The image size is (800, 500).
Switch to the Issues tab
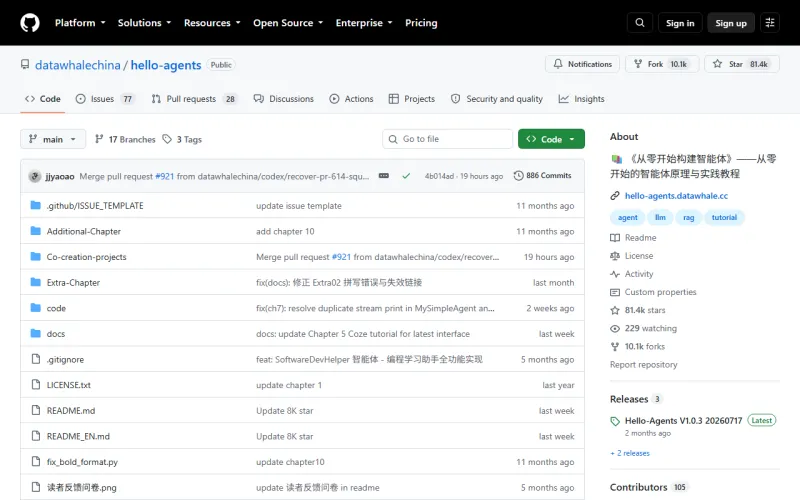tap(105, 98)
